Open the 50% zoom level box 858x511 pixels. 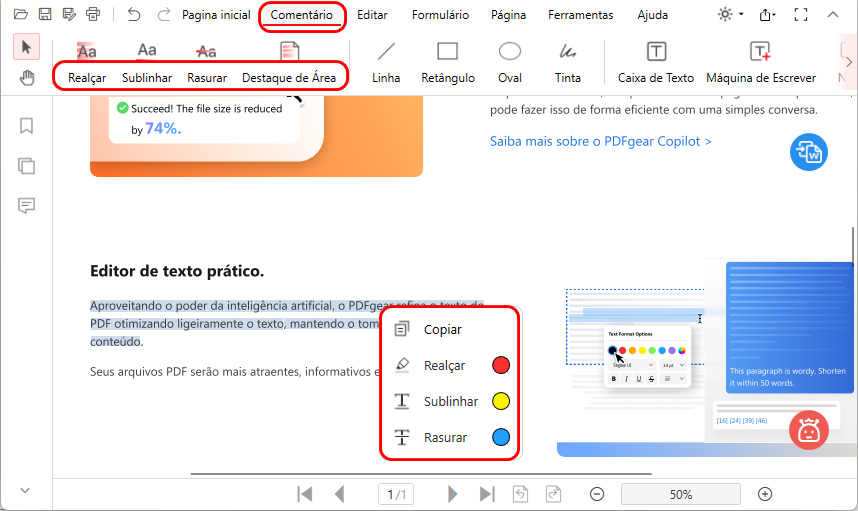click(x=681, y=495)
